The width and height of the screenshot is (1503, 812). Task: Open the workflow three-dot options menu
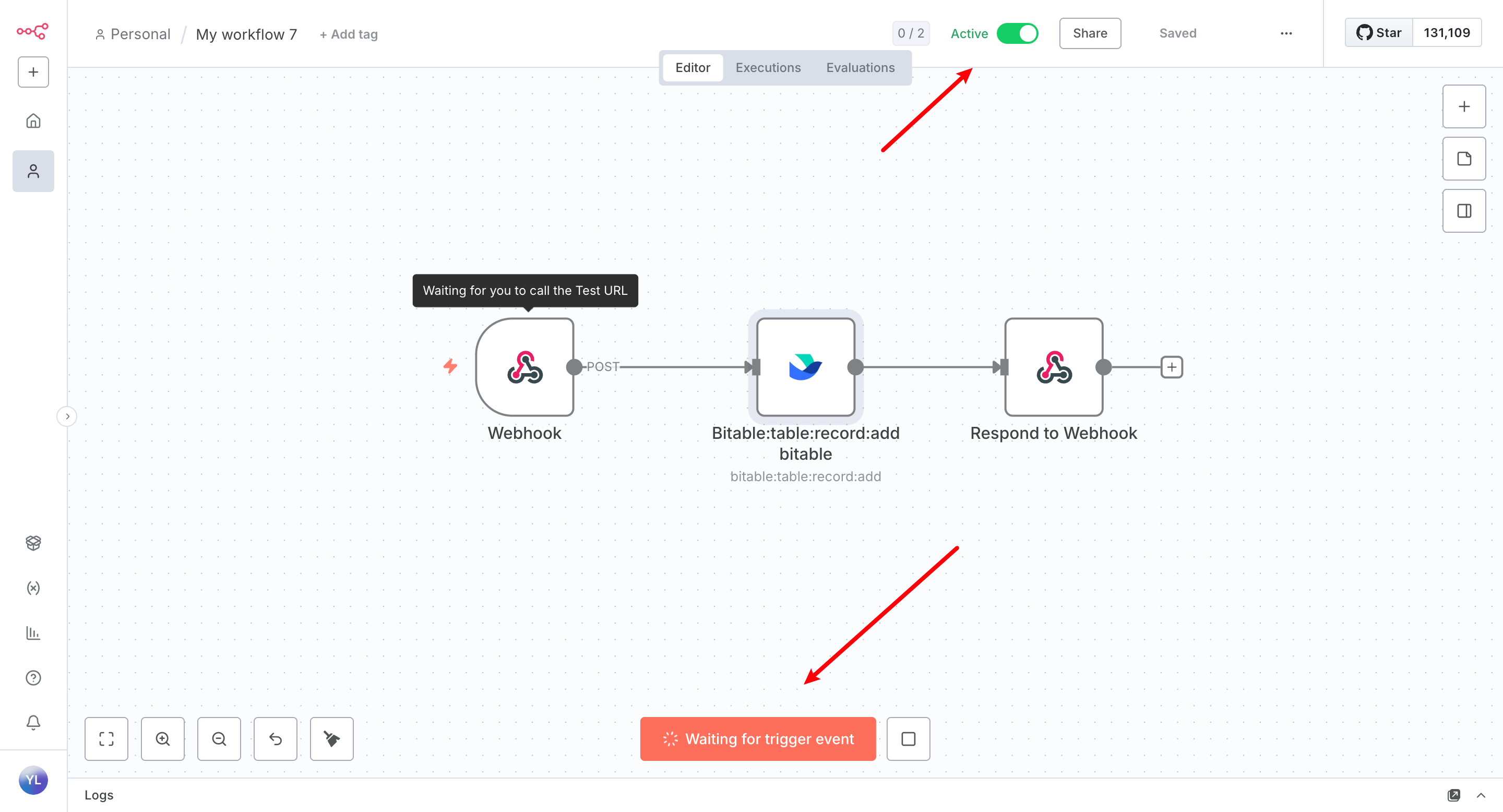tap(1286, 33)
